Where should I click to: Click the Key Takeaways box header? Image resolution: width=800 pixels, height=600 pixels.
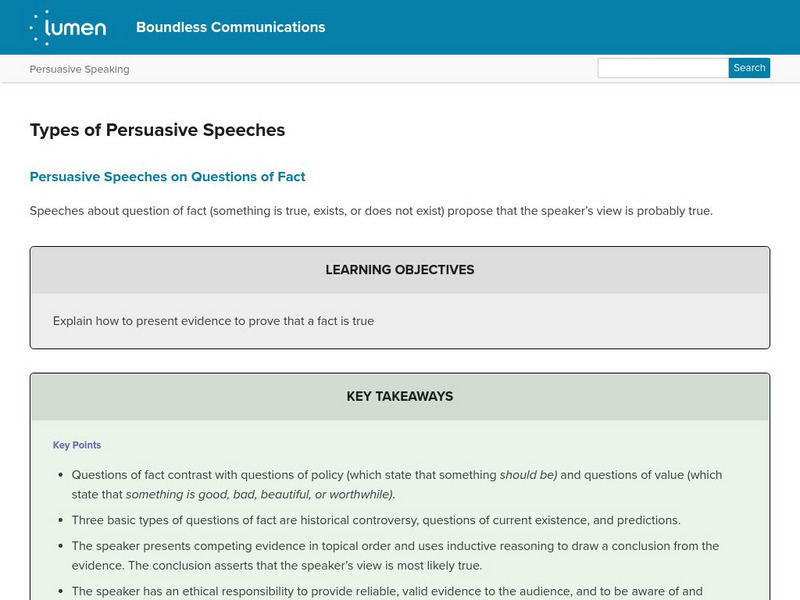(399, 396)
